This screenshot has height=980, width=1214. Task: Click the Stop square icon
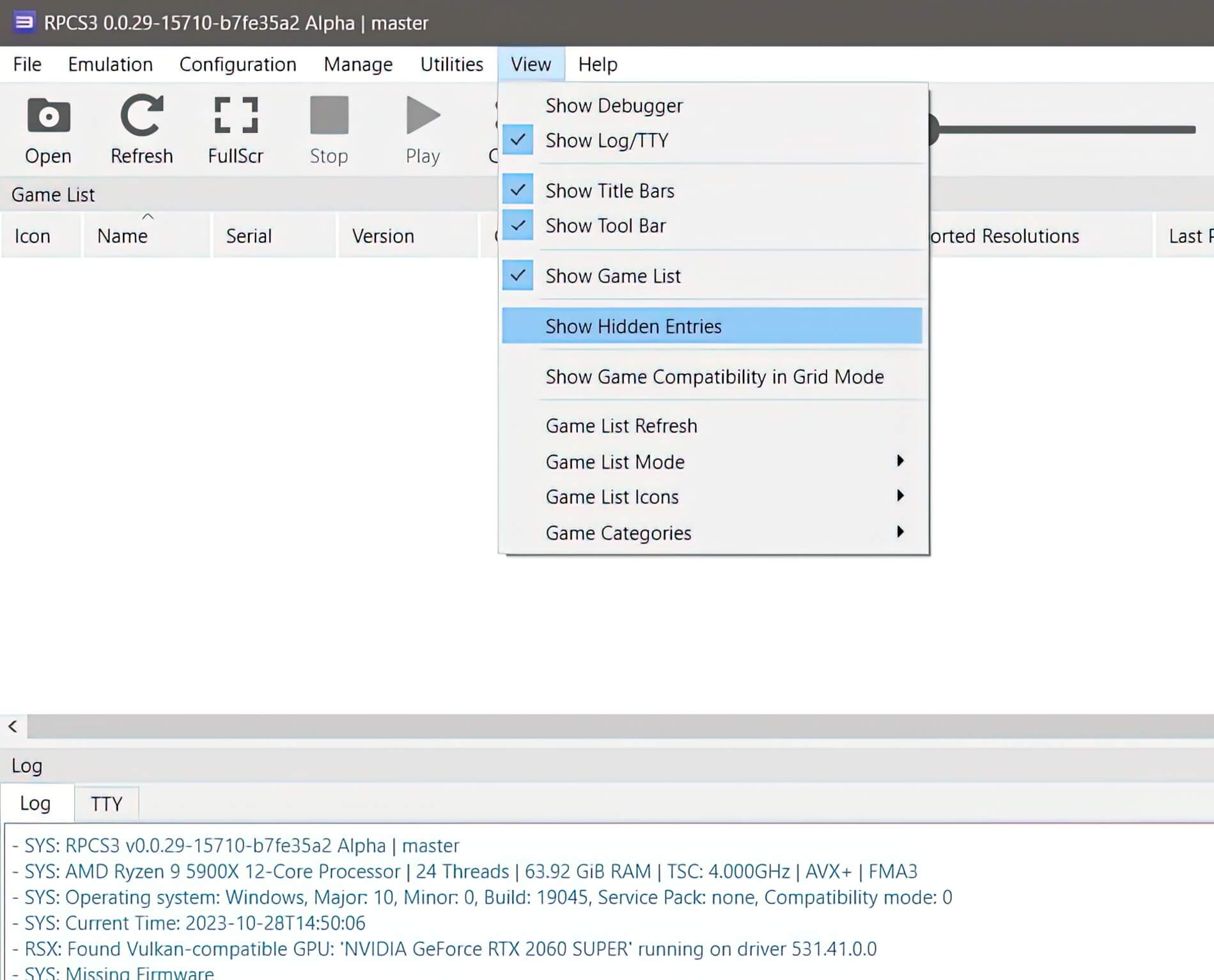(x=329, y=116)
